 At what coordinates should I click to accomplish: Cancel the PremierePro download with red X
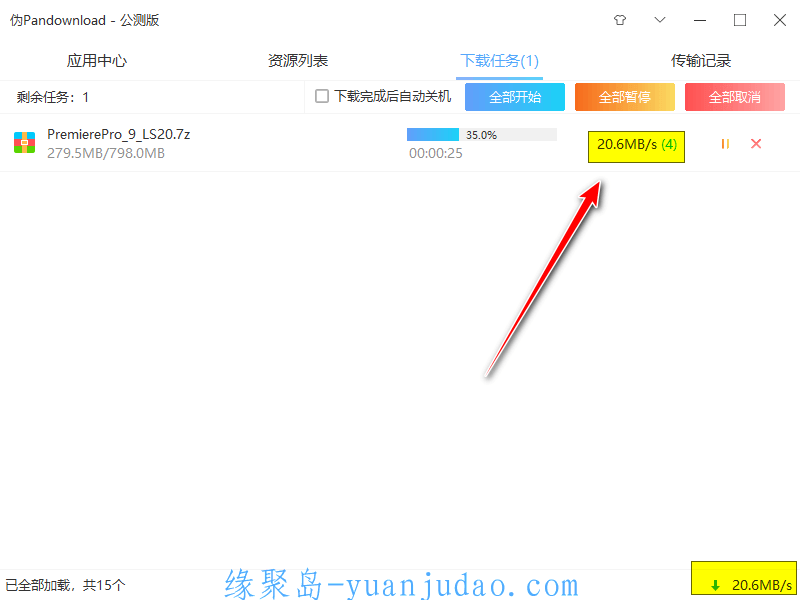(756, 144)
